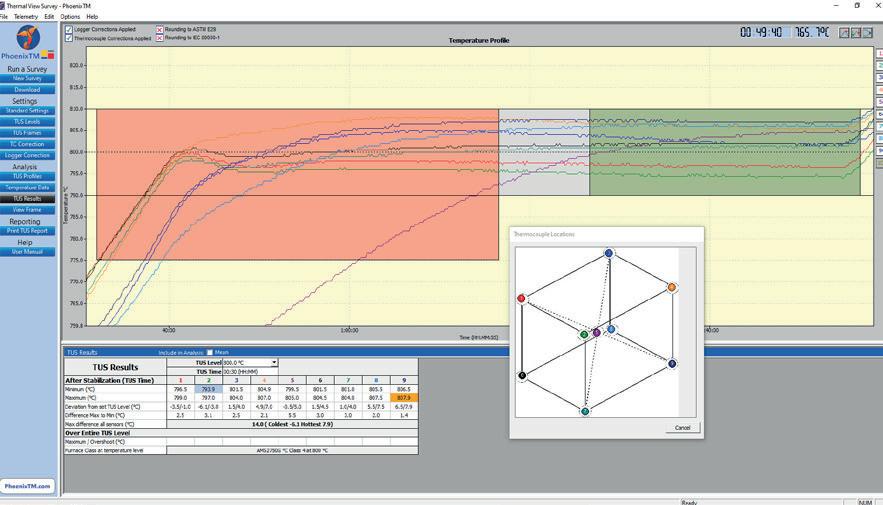
Task: Select teal bottom thermocouple node on cube
Action: tap(585, 412)
